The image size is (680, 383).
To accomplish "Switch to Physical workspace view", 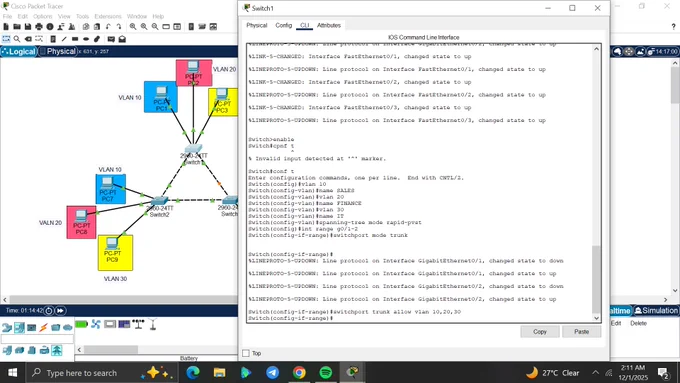I will 58,51.
